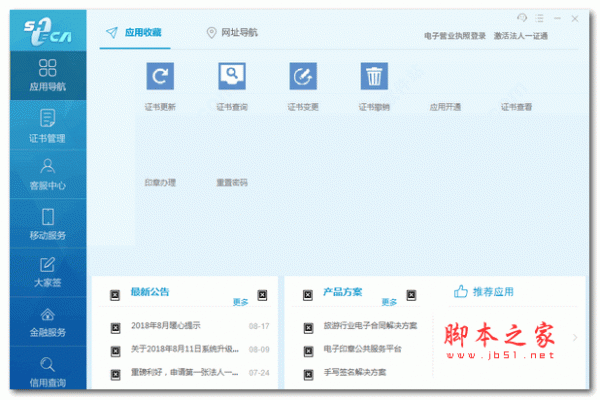Minimize the window
Screen dimensions: 600x400
pyautogui.click(x=557, y=18)
